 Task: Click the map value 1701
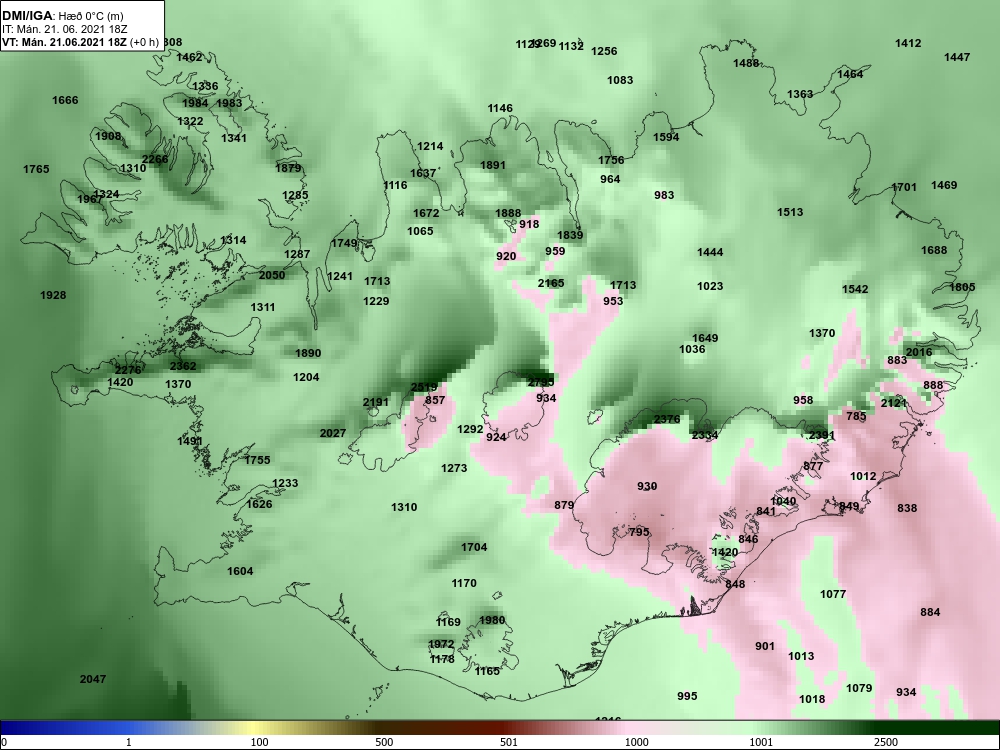pos(904,188)
